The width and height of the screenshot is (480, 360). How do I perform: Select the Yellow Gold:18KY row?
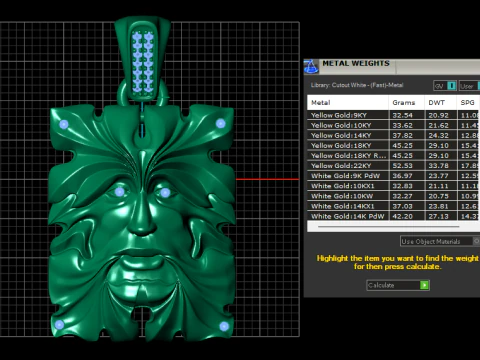point(393,145)
